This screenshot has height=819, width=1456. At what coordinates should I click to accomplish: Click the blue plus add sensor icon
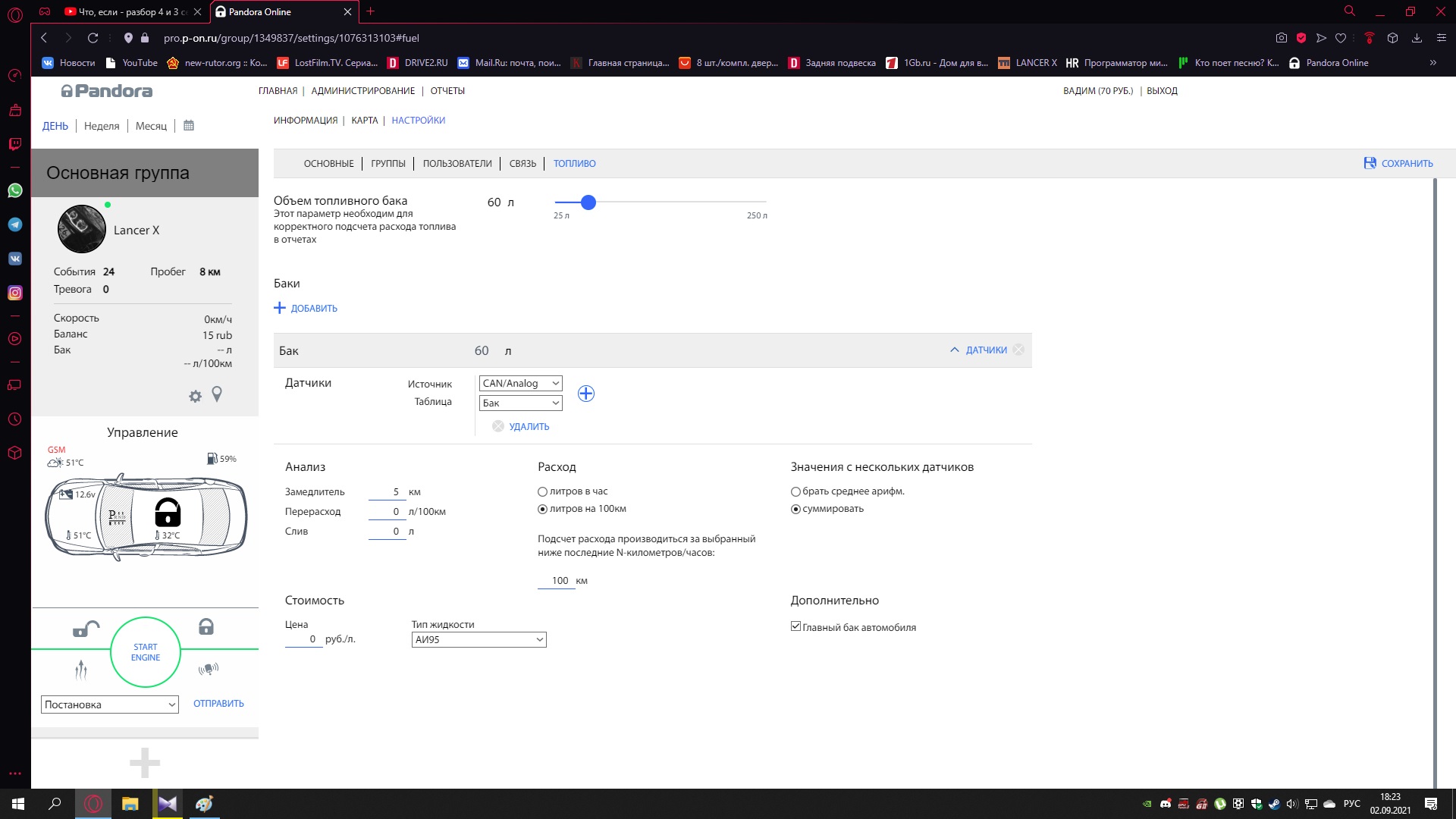[x=585, y=394]
